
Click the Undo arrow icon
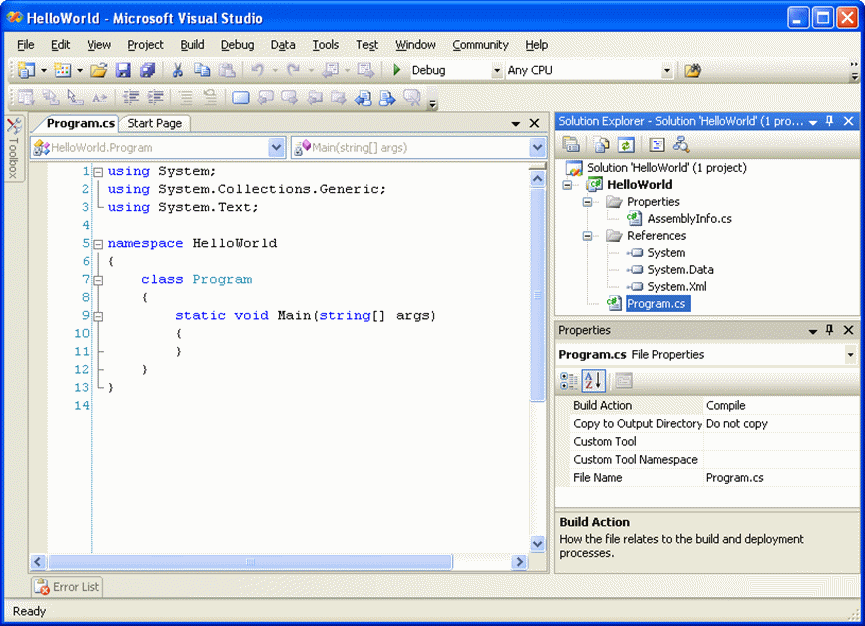[258, 70]
